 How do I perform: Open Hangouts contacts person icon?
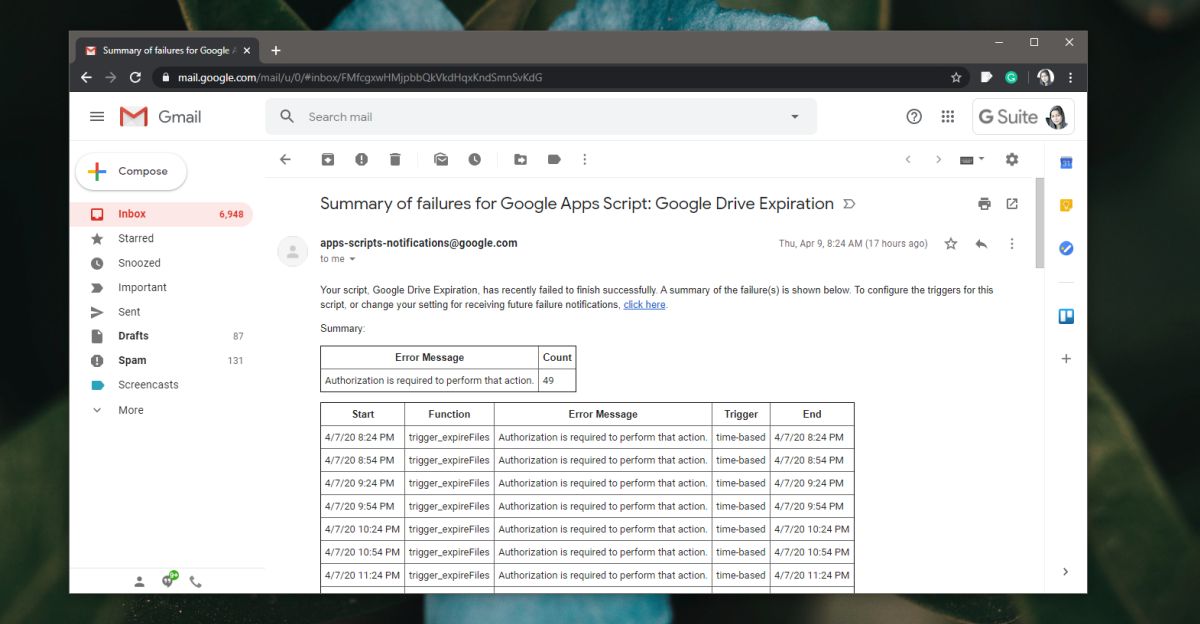(x=139, y=581)
